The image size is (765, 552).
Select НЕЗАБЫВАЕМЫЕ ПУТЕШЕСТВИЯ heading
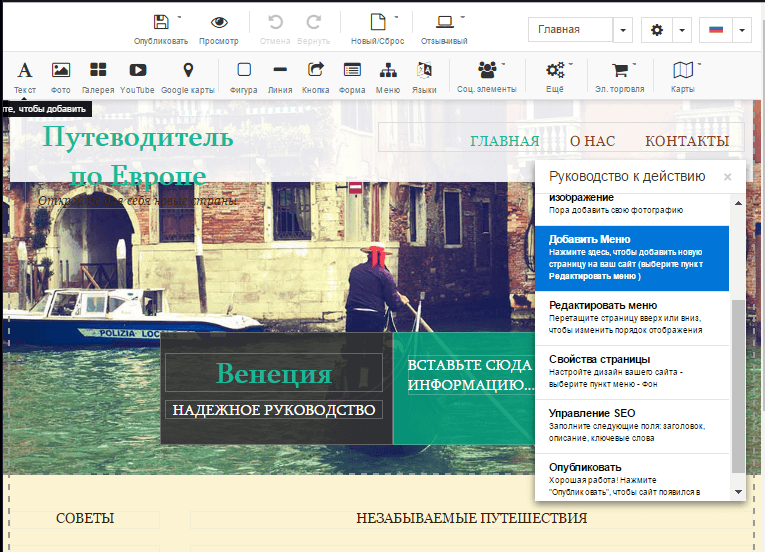coord(471,518)
